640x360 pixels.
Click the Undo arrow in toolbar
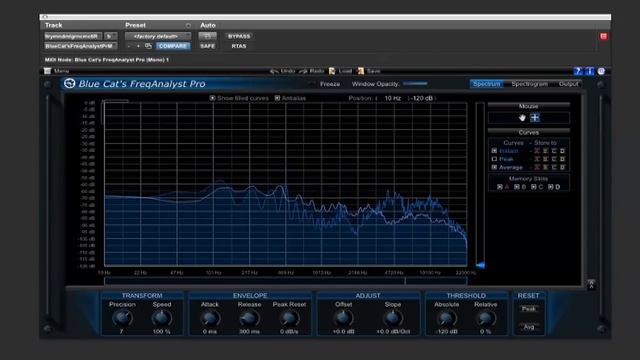pyautogui.click(x=274, y=71)
